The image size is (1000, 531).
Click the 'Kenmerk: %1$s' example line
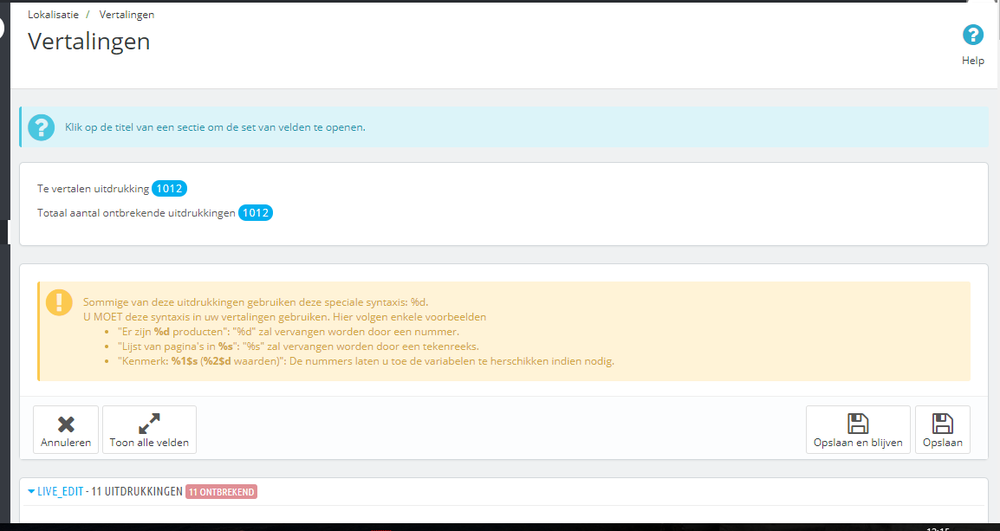tap(365, 361)
